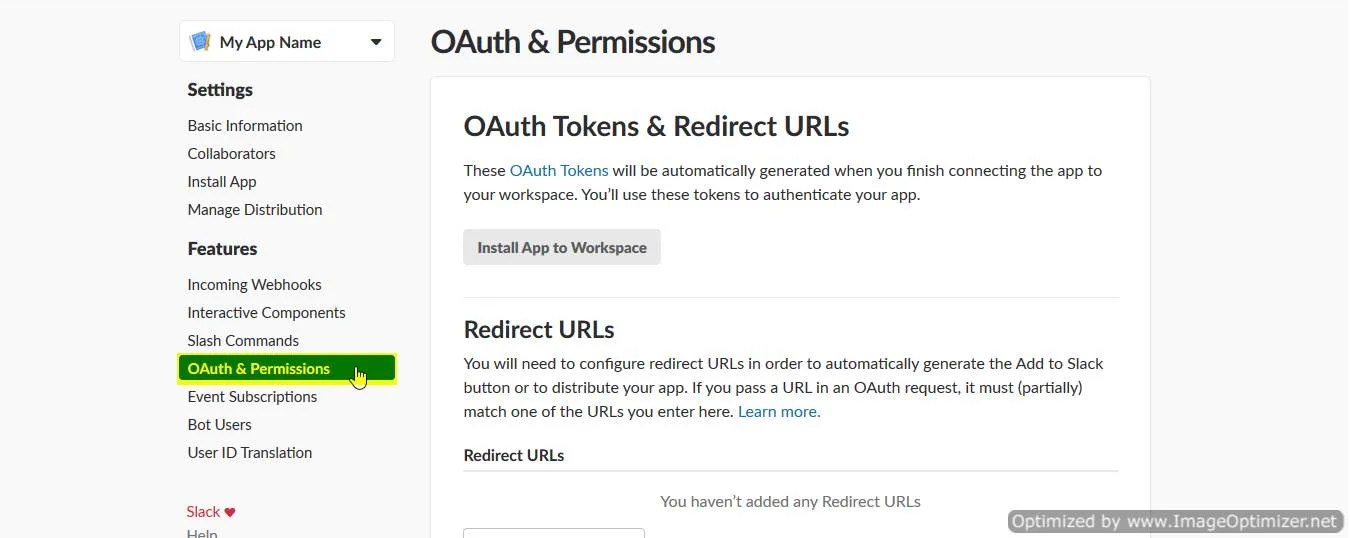Click the partially visible Redirect URL button
This screenshot has width=1350, height=538.
554,533
